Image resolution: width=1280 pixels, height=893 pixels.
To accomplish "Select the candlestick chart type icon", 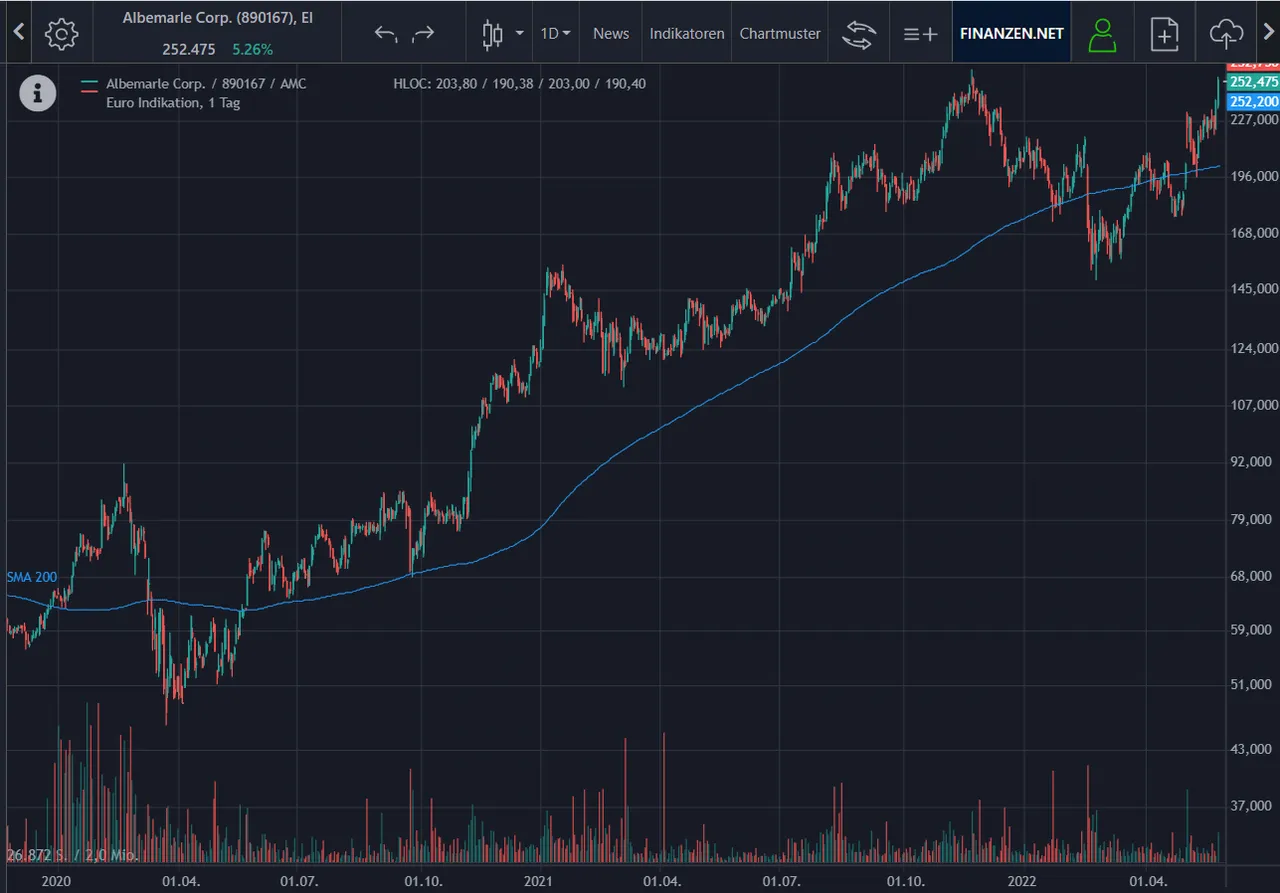I will click(x=492, y=33).
